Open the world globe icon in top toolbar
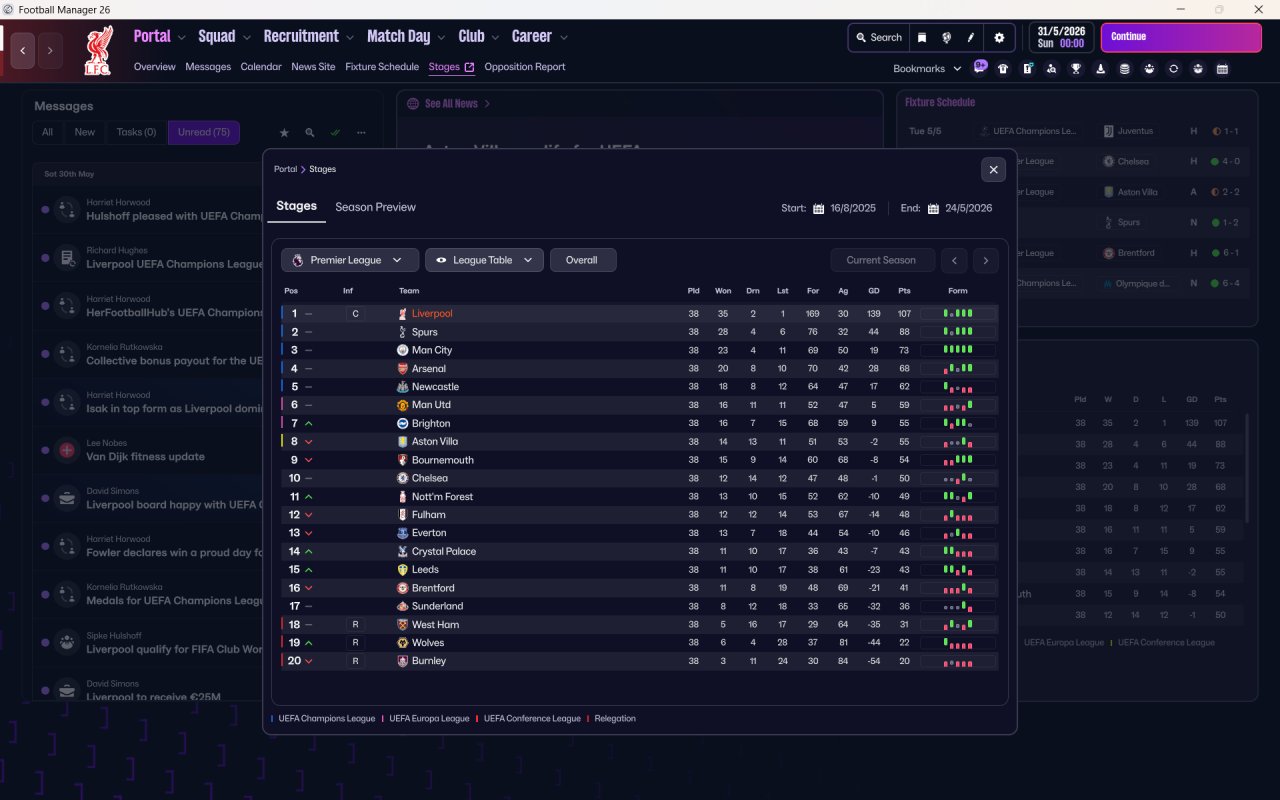Viewport: 1280px width, 800px height. click(x=946, y=37)
